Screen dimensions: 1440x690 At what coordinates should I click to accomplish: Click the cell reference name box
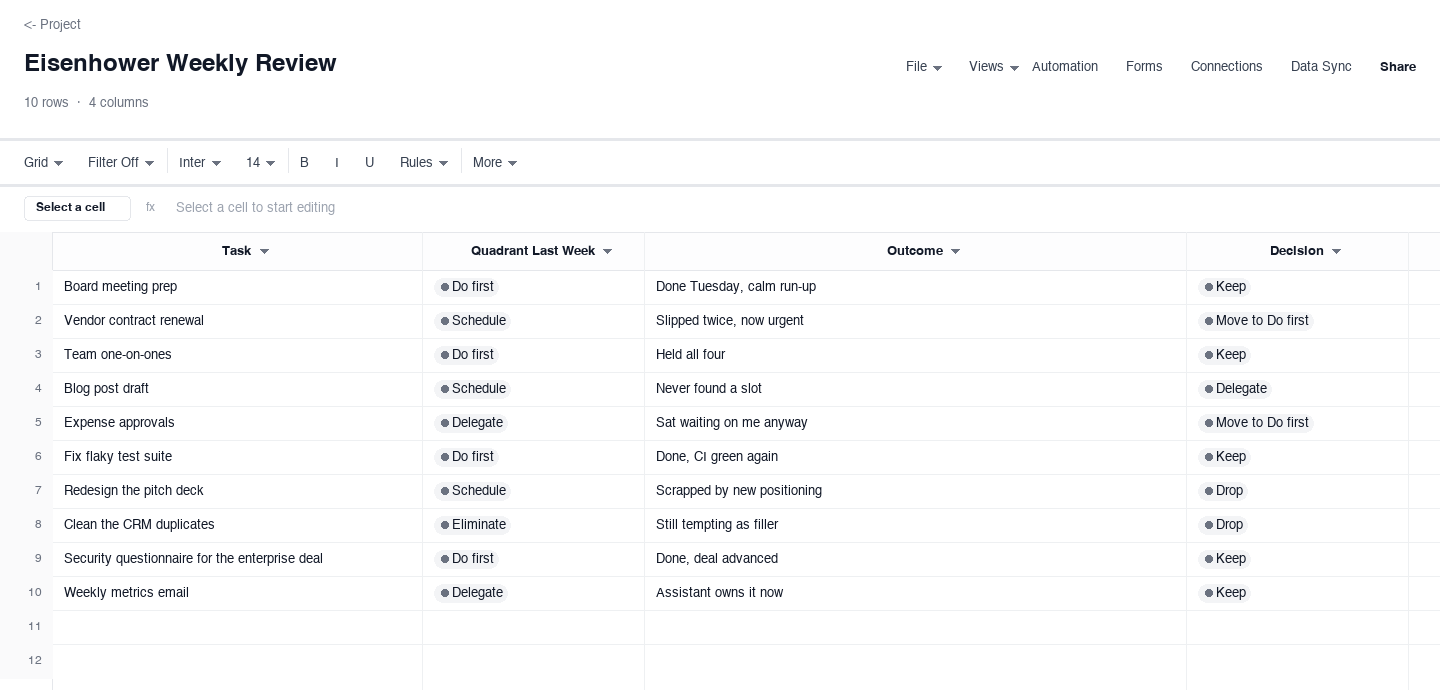[x=77, y=208]
